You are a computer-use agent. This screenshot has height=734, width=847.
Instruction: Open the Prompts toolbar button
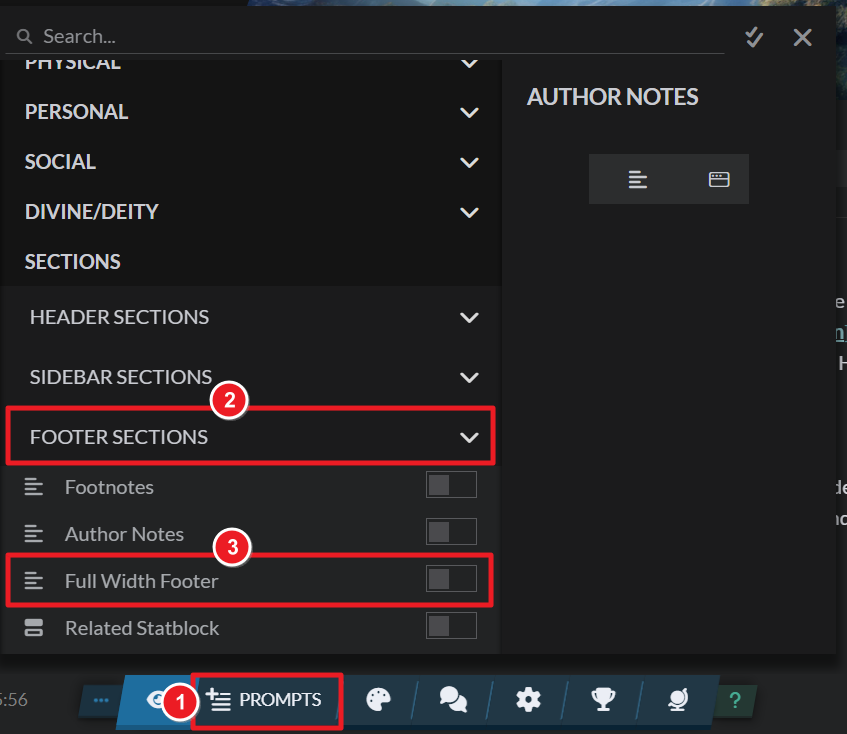click(266, 701)
